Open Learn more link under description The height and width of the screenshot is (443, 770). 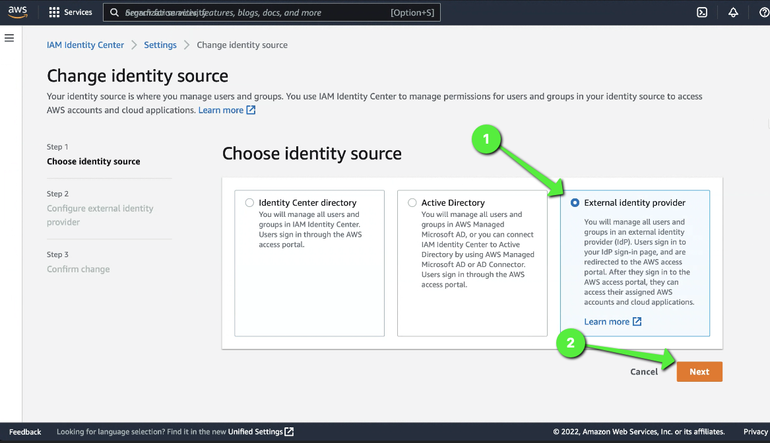pyautogui.click(x=221, y=110)
